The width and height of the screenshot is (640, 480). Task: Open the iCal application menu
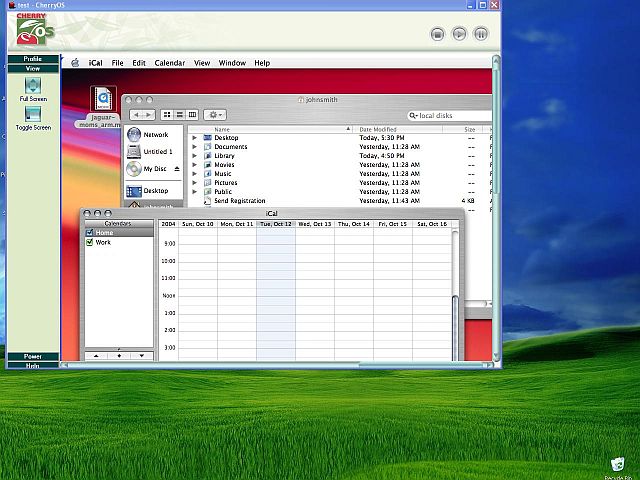tap(96, 63)
